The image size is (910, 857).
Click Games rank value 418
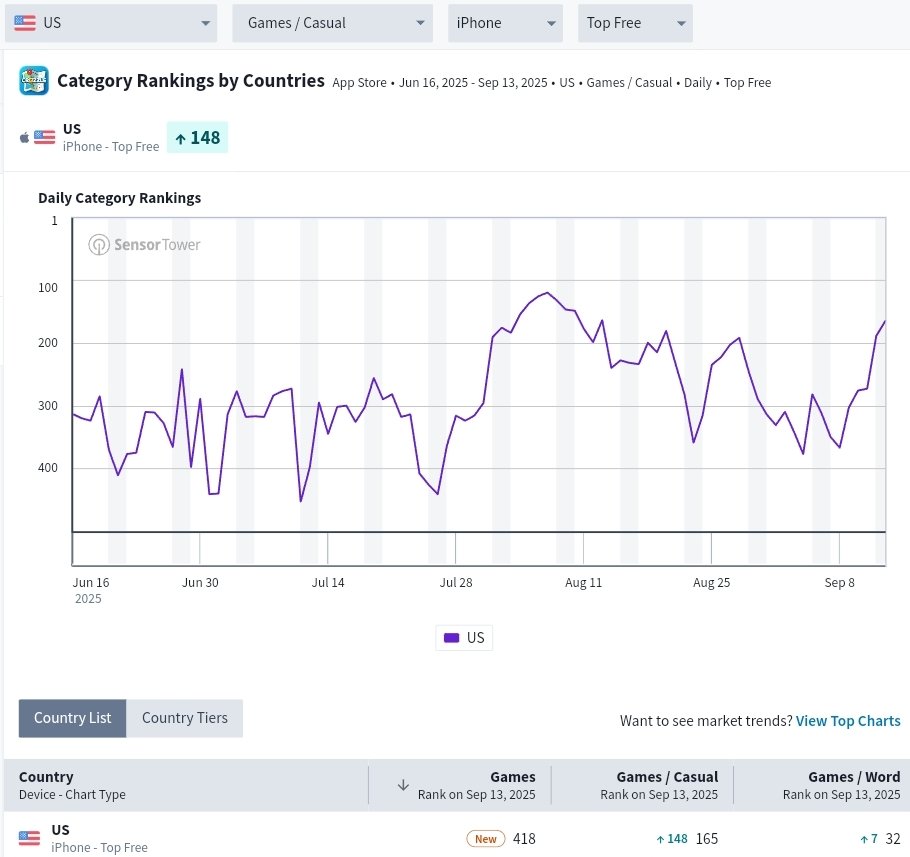[x=524, y=839]
